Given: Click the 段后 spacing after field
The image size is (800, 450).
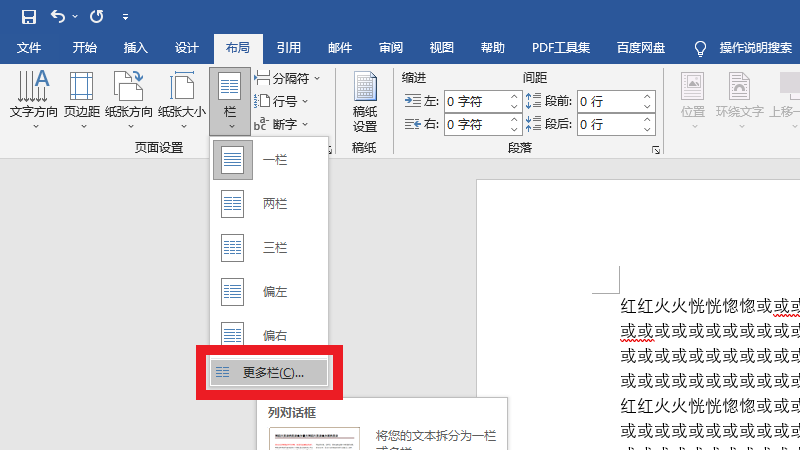Looking at the screenshot, I should [610, 124].
